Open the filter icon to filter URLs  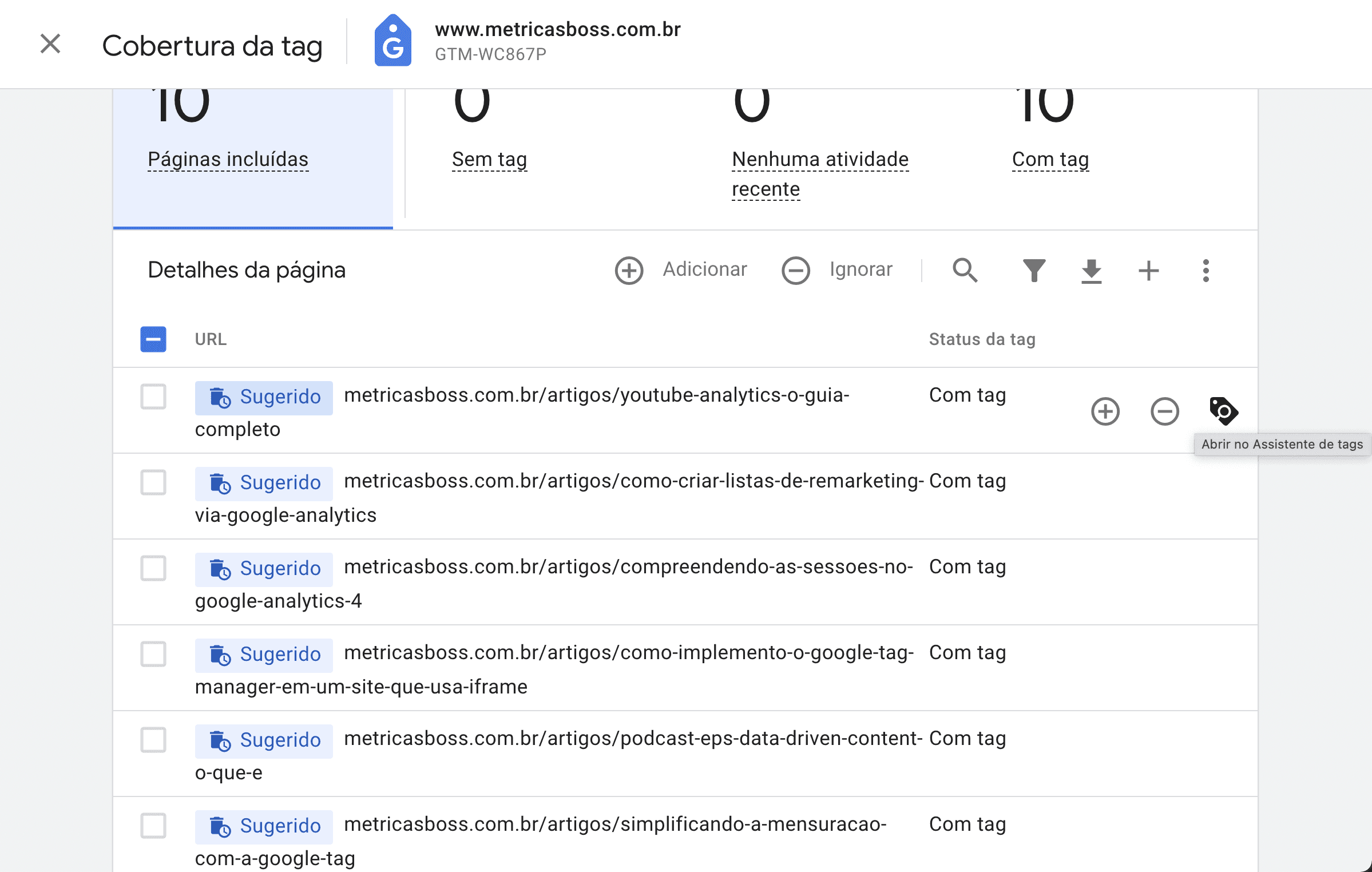pos(1033,270)
